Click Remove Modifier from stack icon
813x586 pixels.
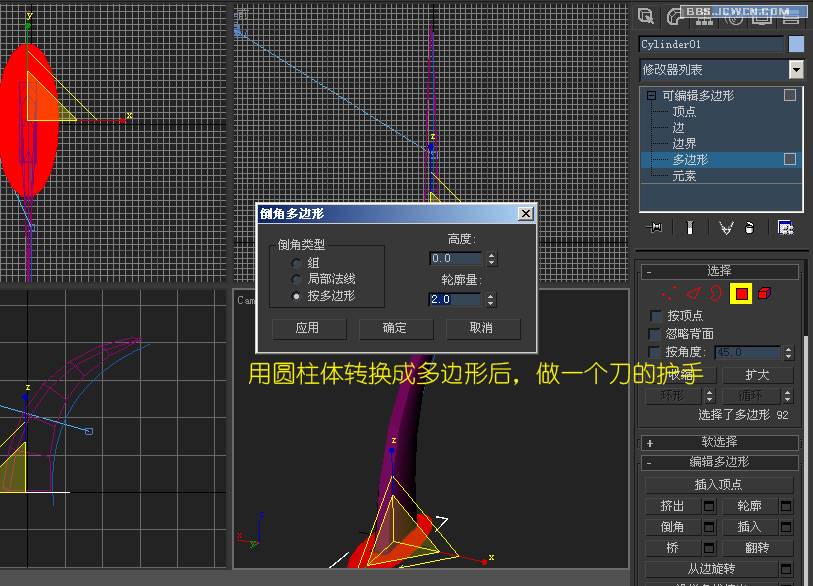750,227
